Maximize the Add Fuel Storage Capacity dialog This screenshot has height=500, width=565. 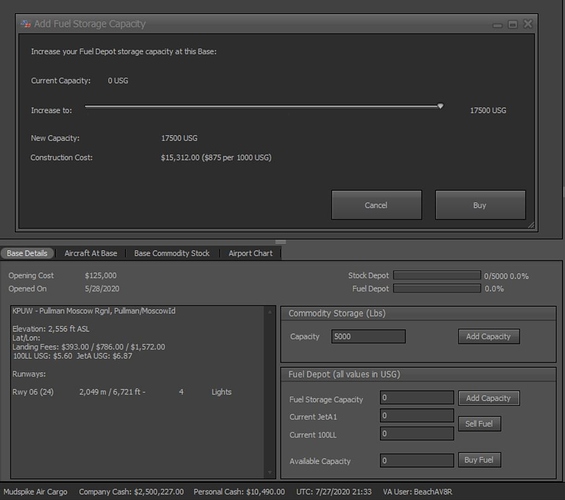[x=512, y=24]
